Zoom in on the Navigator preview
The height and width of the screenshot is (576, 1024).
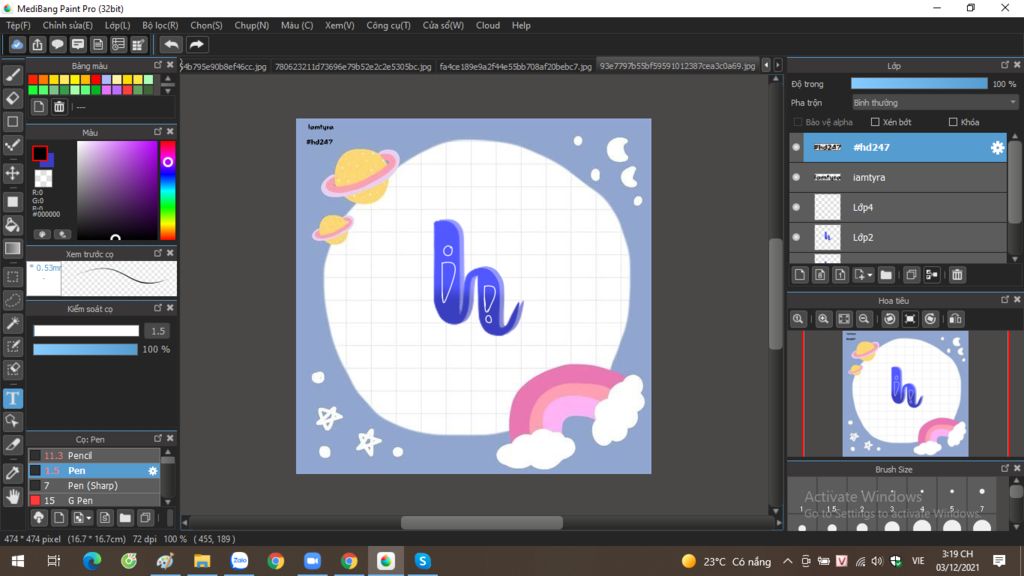point(823,319)
